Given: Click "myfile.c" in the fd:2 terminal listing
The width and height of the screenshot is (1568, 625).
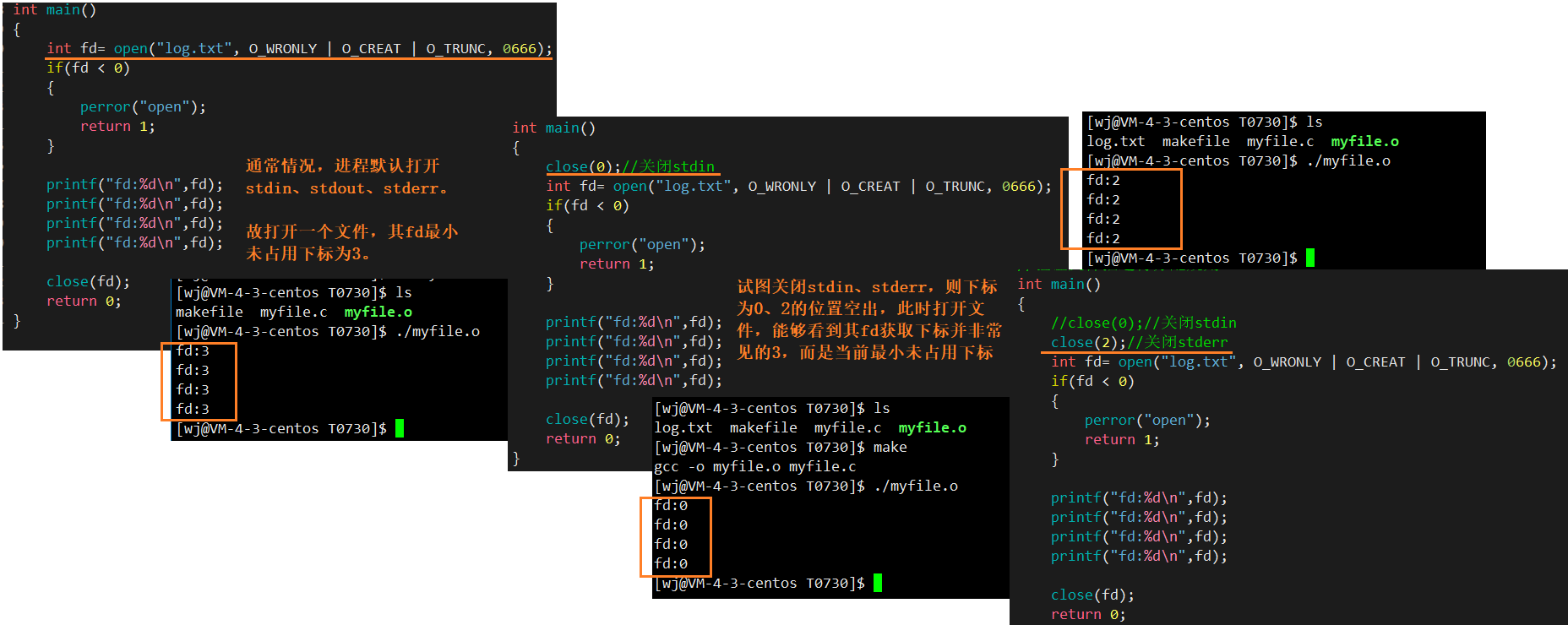Looking at the screenshot, I should click(x=1281, y=141).
